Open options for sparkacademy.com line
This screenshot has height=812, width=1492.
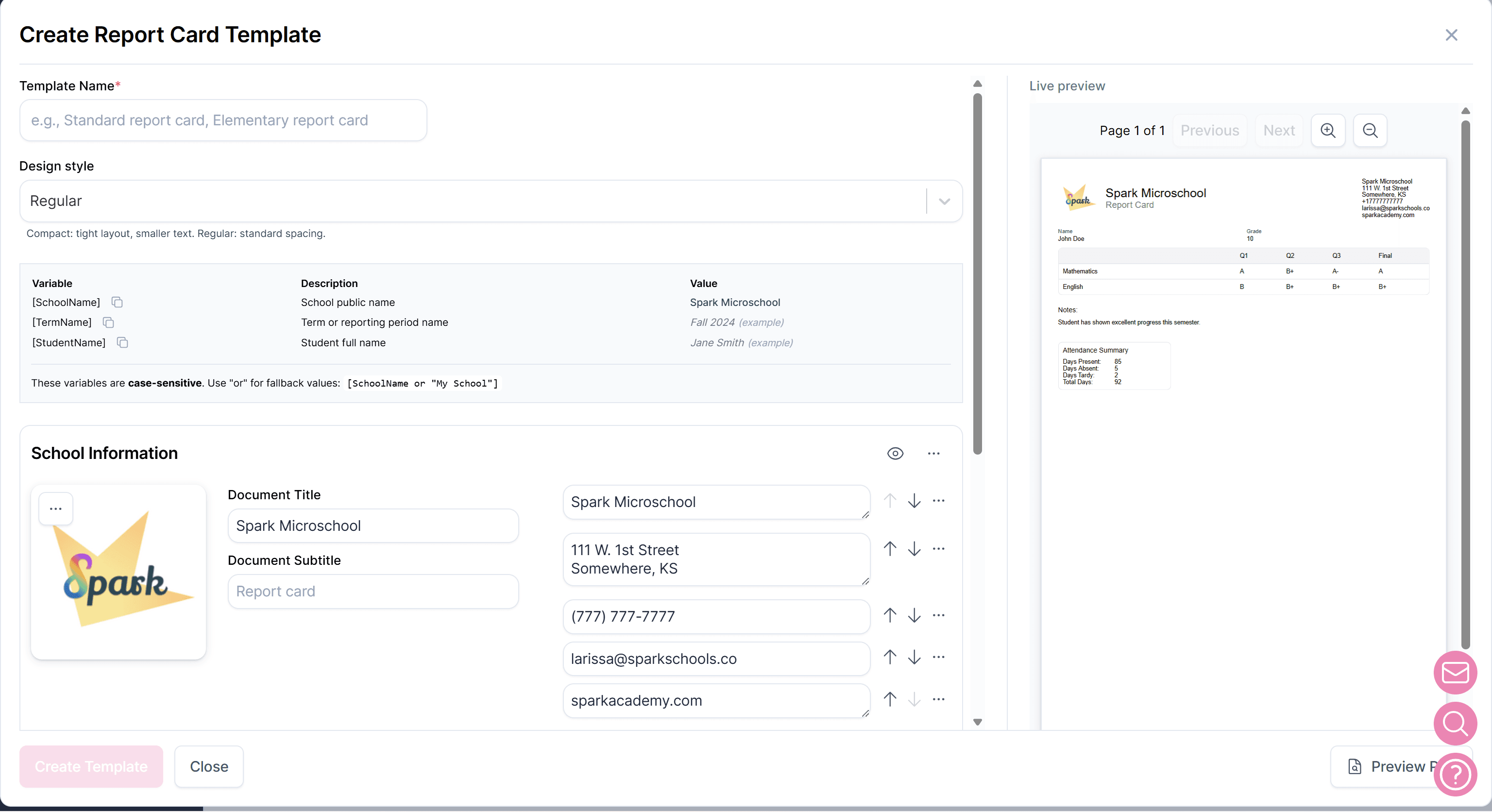point(938,700)
